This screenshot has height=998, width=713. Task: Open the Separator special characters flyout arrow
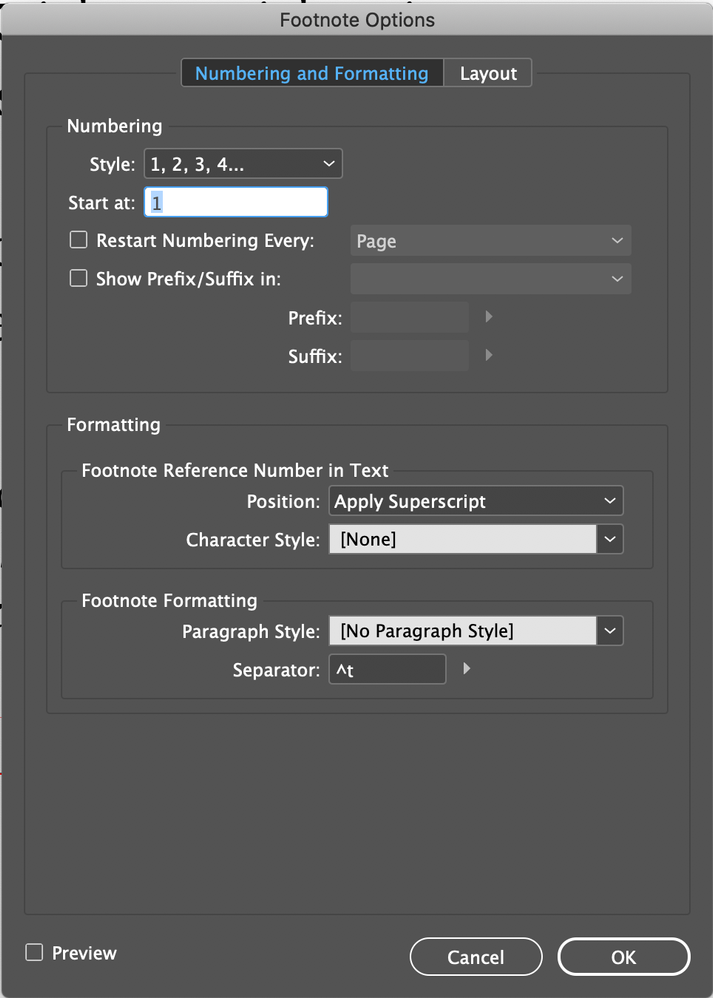(467, 669)
